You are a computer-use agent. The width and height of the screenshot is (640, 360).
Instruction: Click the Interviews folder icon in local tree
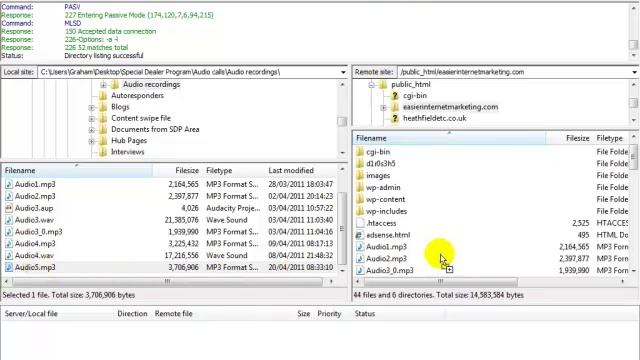pos(103,152)
